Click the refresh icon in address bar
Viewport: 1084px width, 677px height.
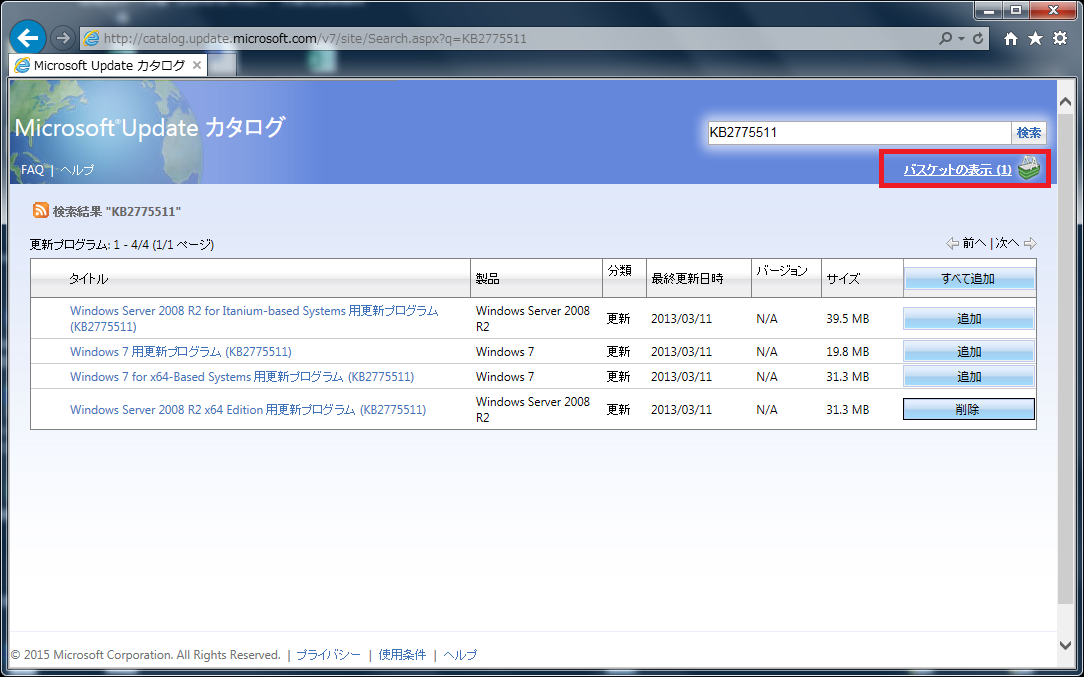tap(977, 38)
